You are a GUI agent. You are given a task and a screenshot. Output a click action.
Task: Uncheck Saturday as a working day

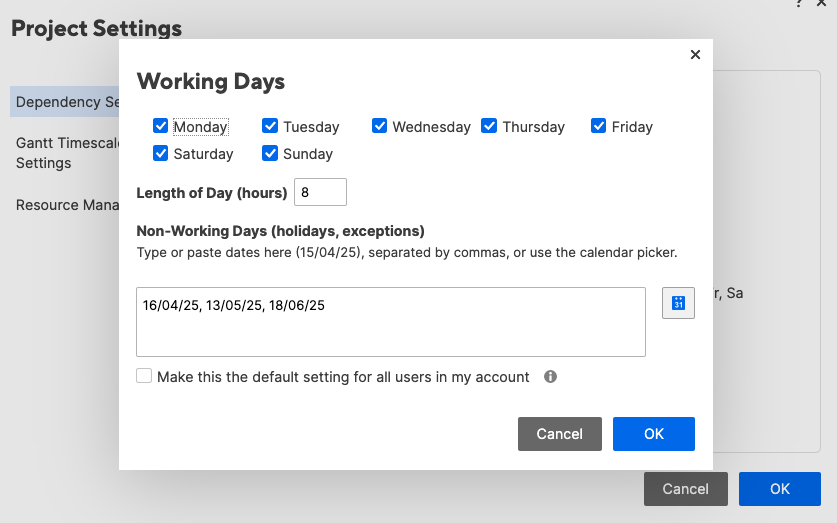click(x=160, y=153)
